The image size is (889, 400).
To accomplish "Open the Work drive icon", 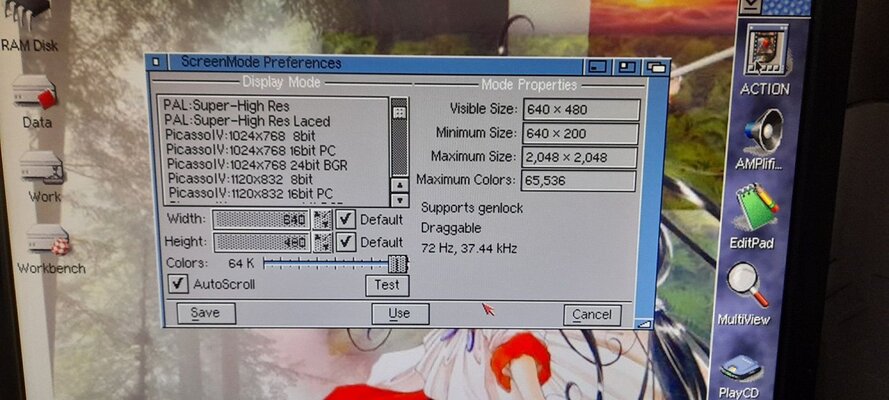I will 42,168.
